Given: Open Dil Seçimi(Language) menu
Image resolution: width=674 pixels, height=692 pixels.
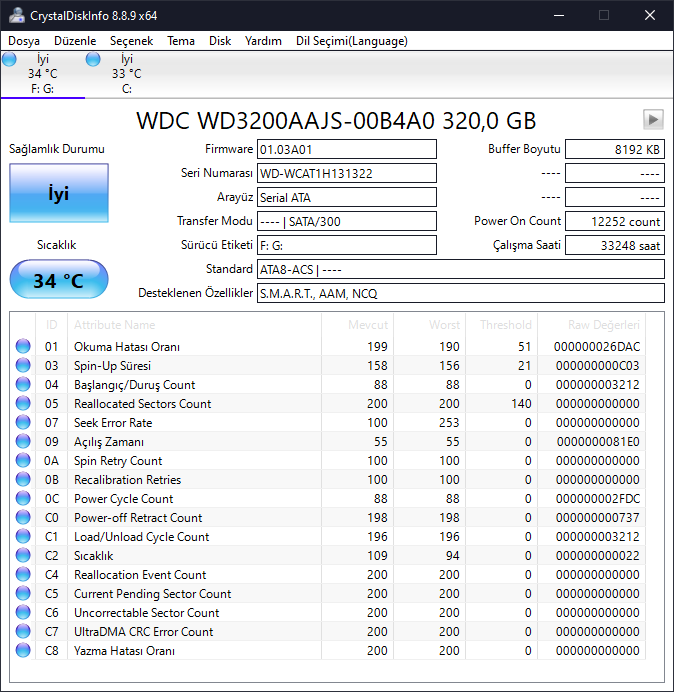Looking at the screenshot, I should point(351,41).
